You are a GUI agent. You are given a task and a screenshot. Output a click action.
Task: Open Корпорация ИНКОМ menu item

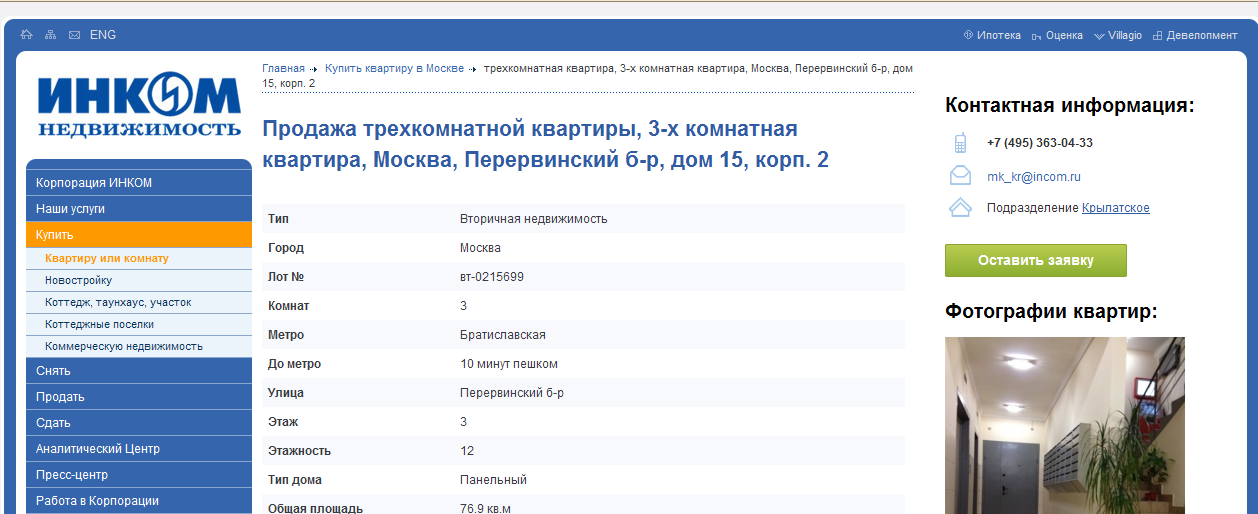pos(139,183)
